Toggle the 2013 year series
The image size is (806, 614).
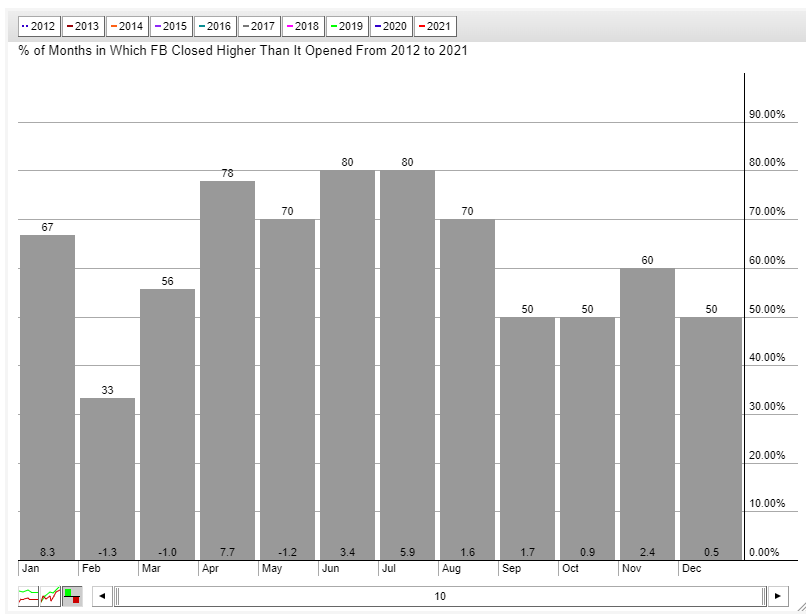click(83, 26)
